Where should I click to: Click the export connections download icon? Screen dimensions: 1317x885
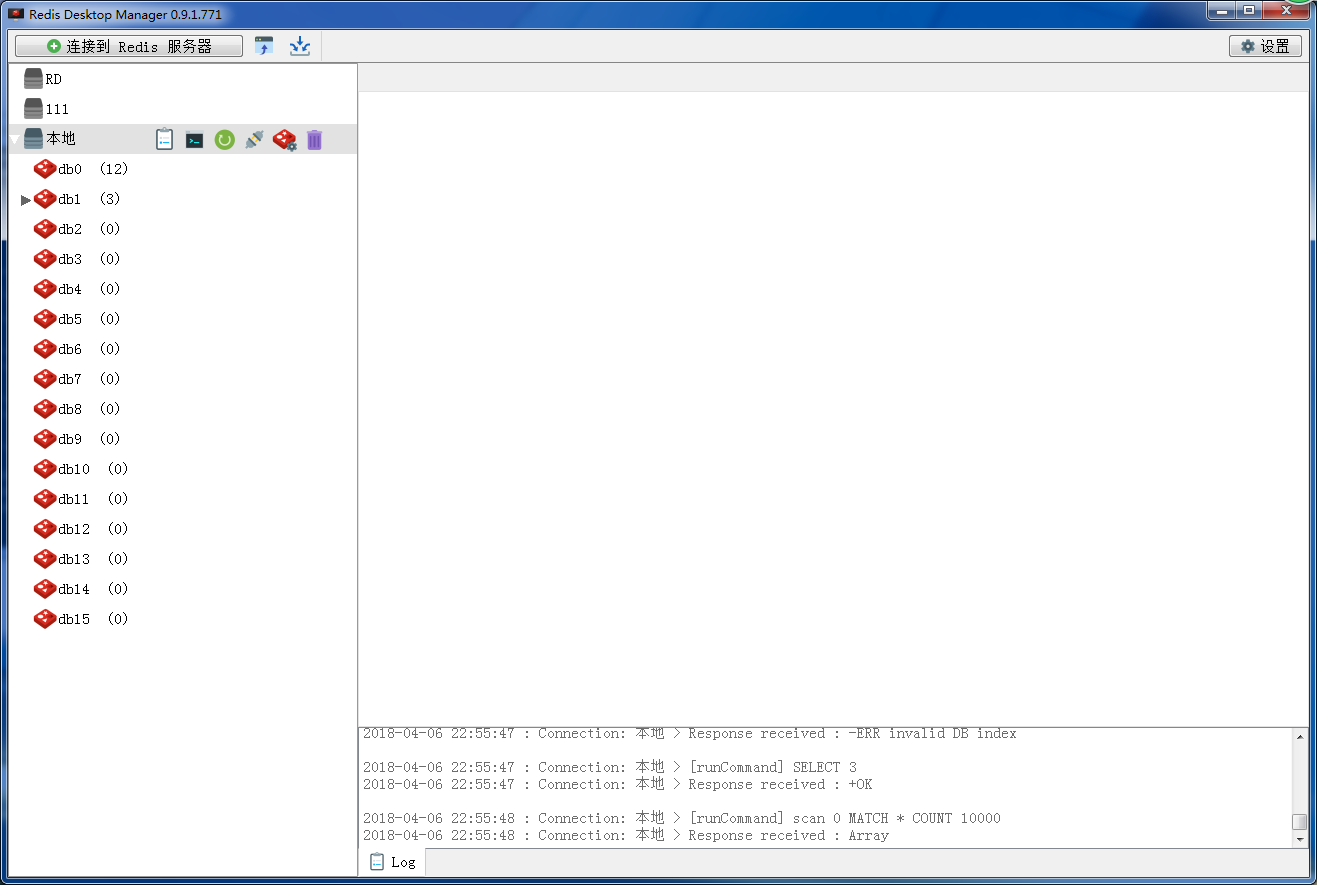300,46
